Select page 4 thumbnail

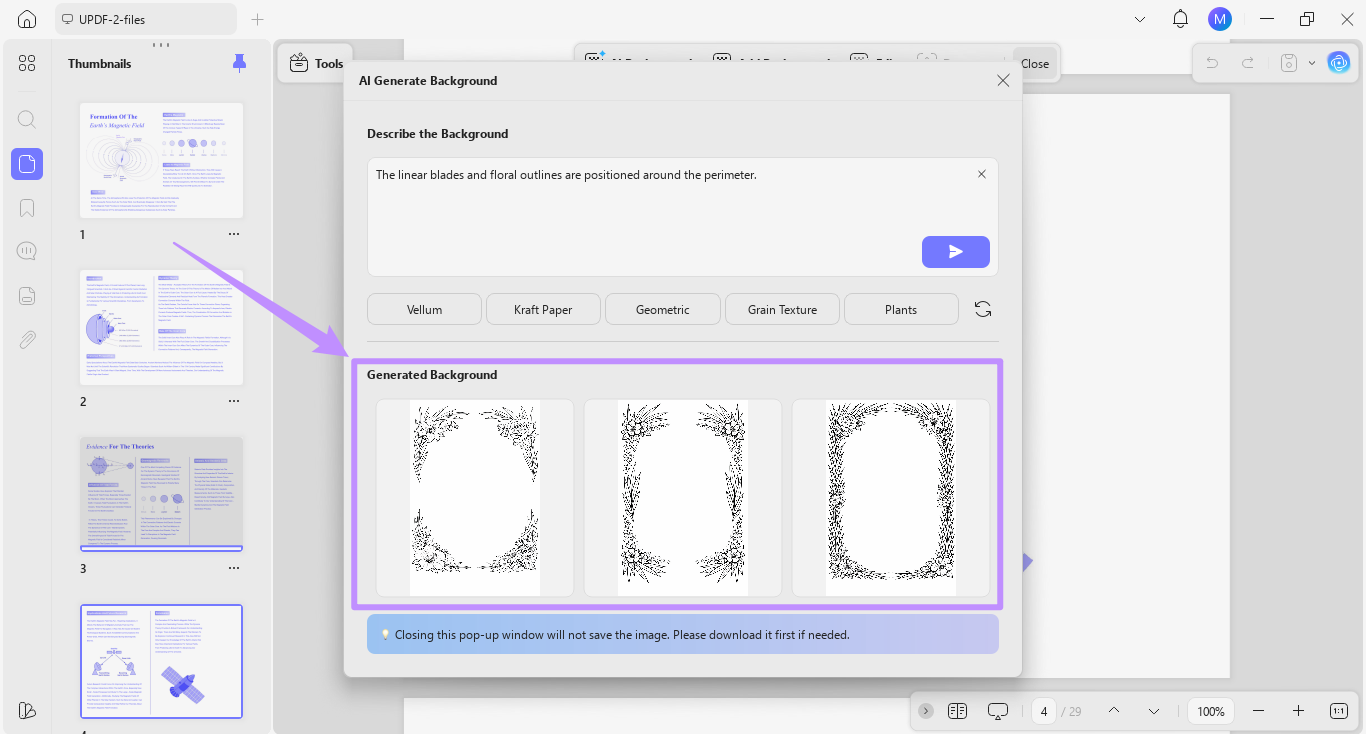(161, 661)
